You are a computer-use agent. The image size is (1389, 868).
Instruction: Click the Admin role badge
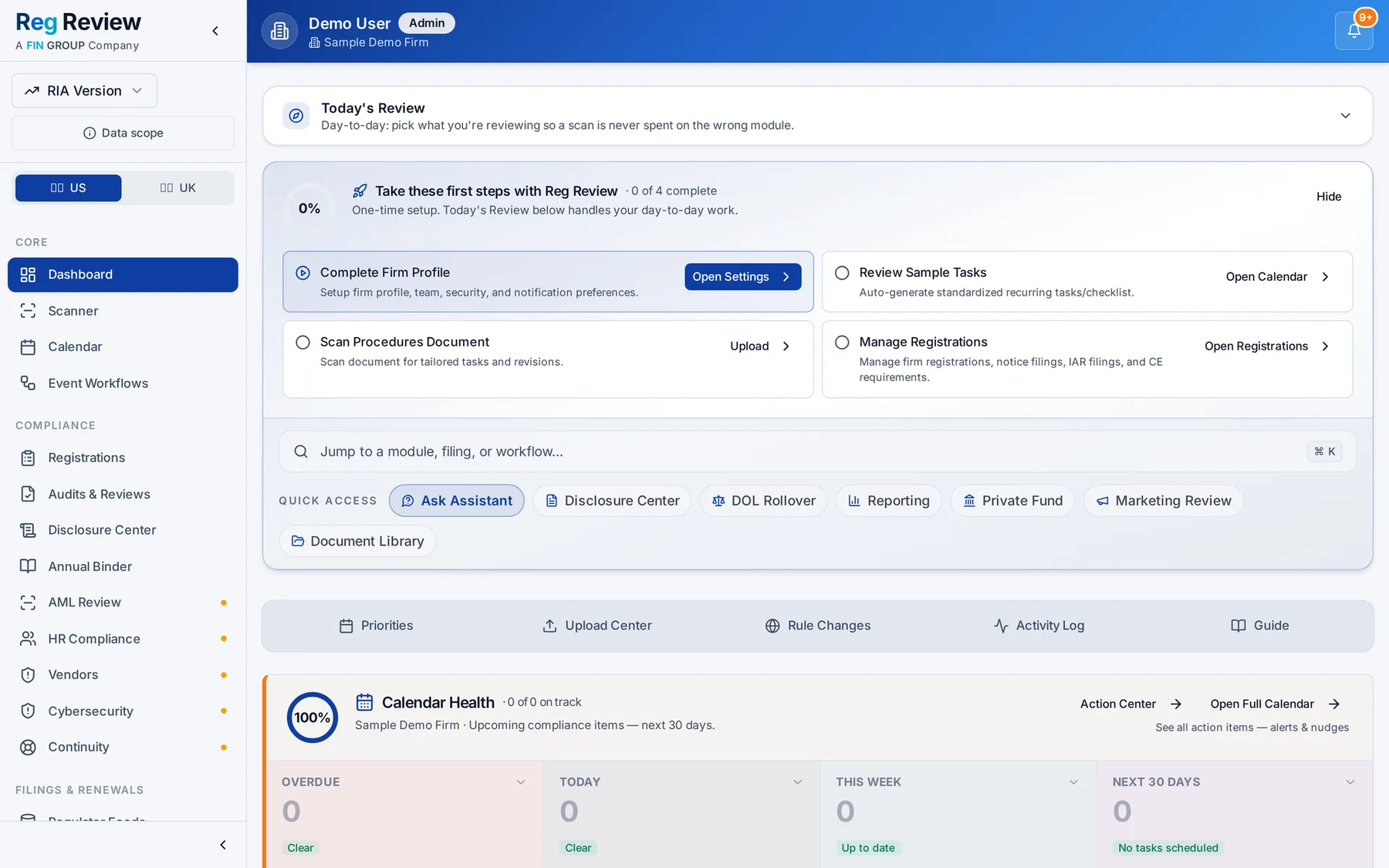pyautogui.click(x=427, y=23)
